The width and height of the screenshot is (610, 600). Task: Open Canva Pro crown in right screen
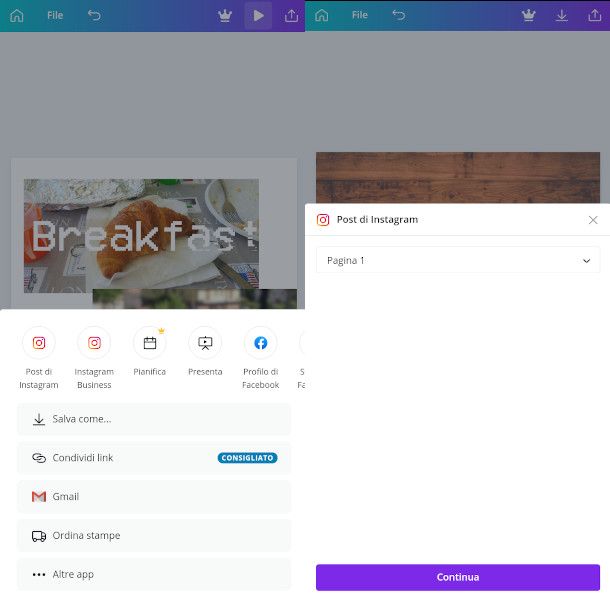coord(529,15)
